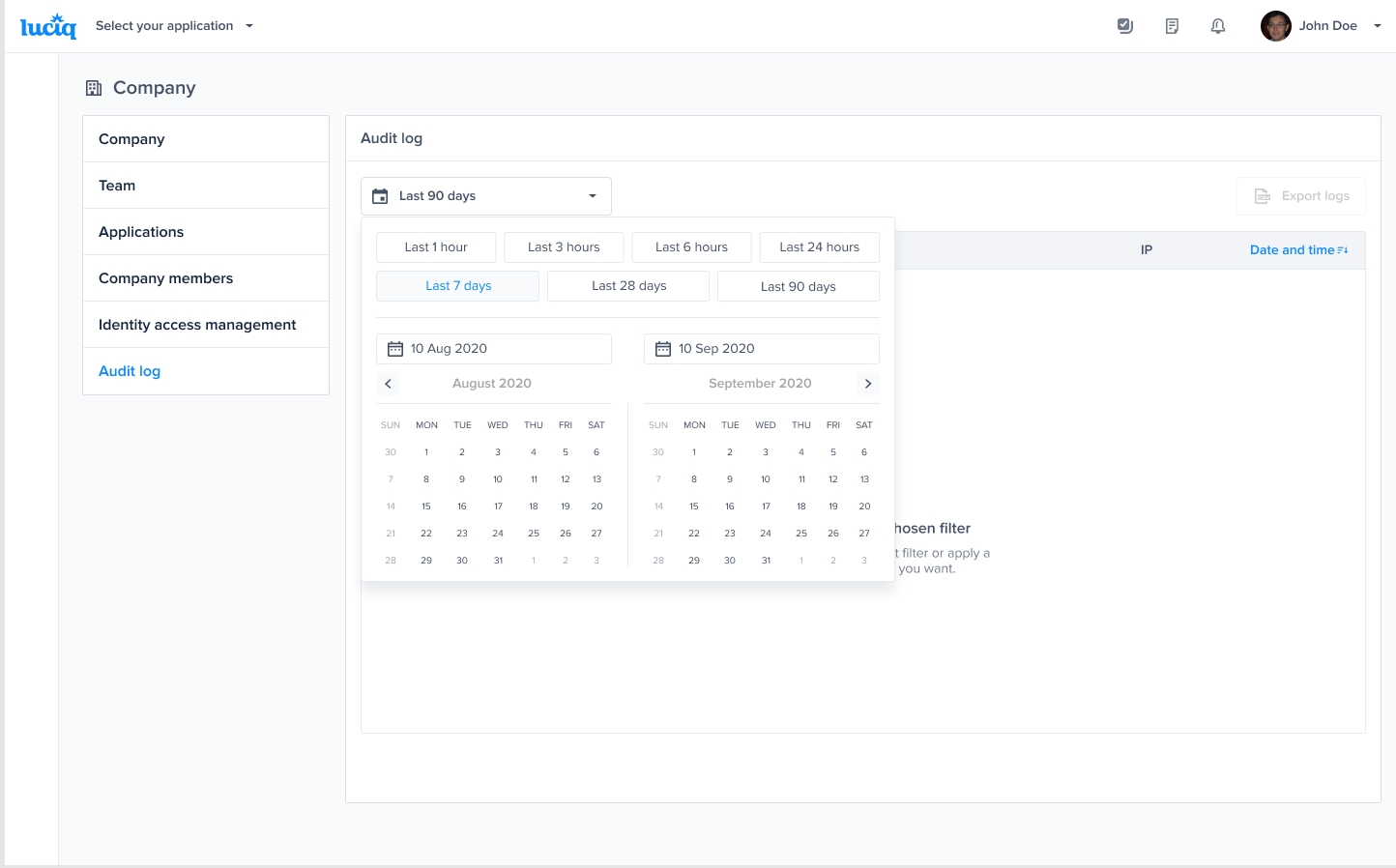
Task: Select the Last 24 hours button
Action: (x=819, y=247)
